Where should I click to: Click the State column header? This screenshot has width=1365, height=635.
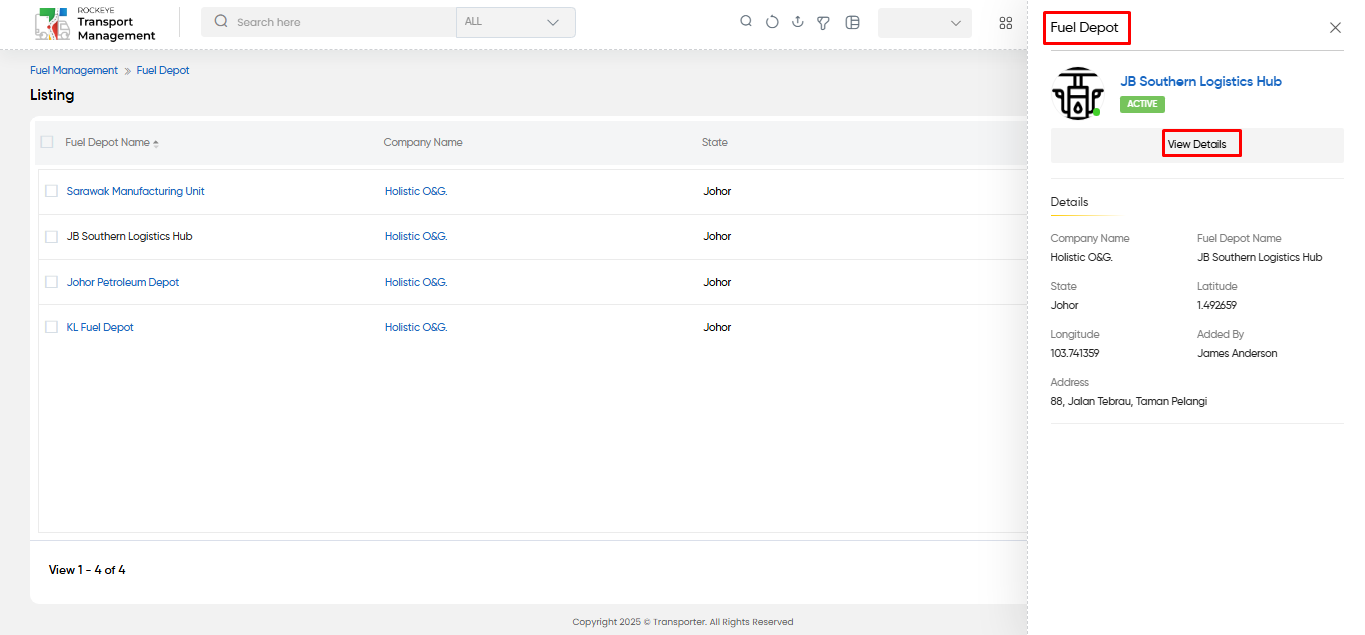pos(715,143)
